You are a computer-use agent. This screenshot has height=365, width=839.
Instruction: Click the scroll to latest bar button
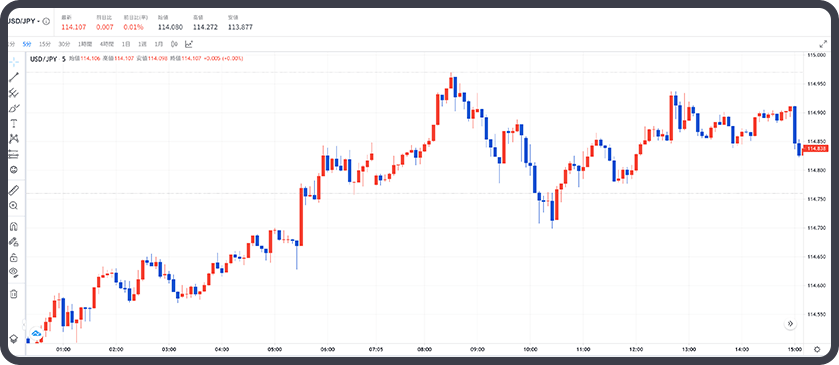pos(790,323)
